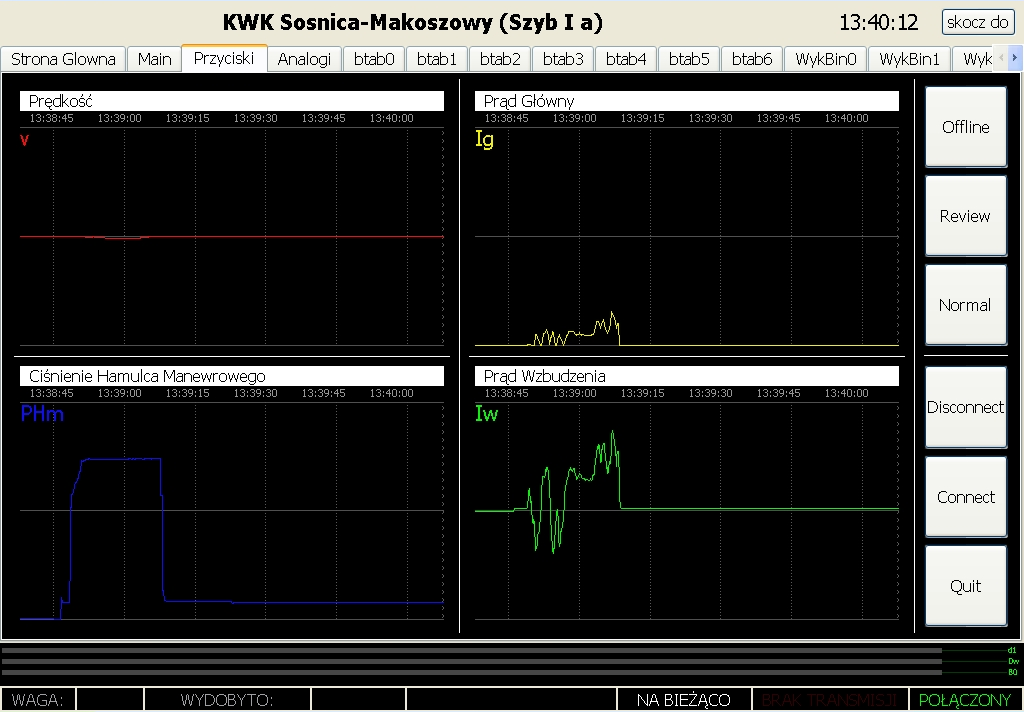Click the 13:38:45 tick on Ciśnienie chart

(52, 393)
